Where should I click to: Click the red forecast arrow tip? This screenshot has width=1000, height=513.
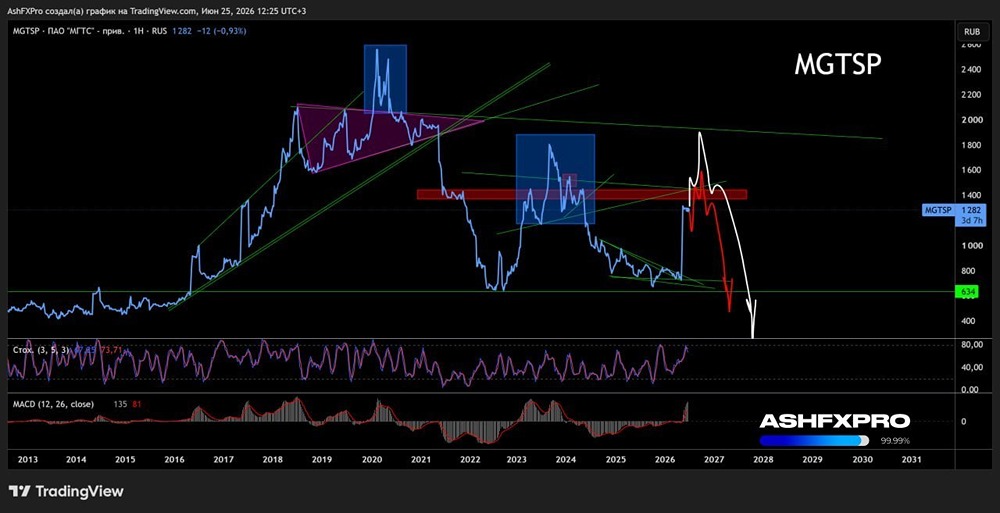click(x=730, y=307)
